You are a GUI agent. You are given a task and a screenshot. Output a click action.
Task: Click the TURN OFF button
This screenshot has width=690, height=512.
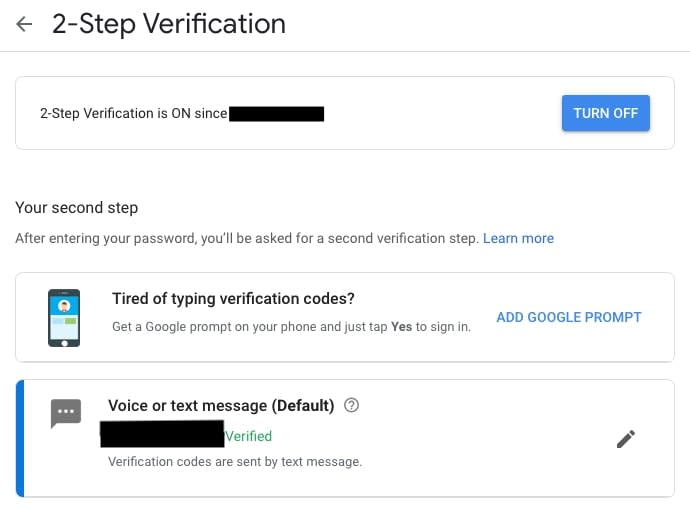pyautogui.click(x=605, y=113)
